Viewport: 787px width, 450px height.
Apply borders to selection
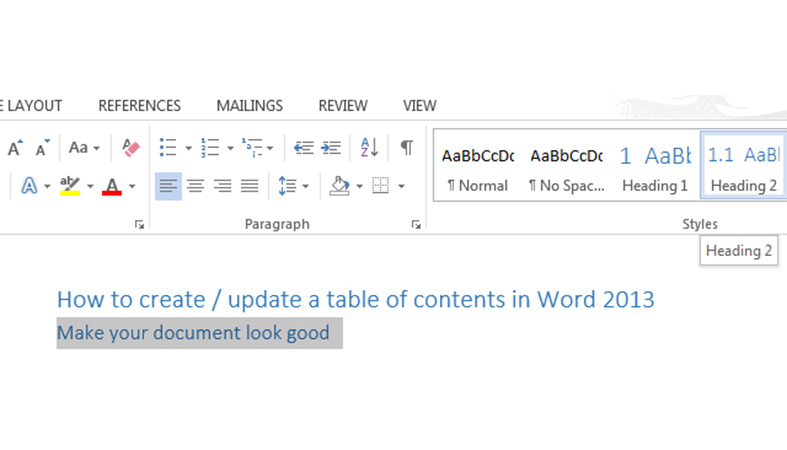[380, 186]
